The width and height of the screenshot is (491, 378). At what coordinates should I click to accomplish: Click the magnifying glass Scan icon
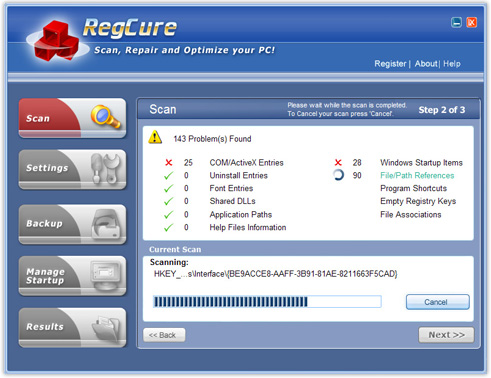[x=105, y=116]
